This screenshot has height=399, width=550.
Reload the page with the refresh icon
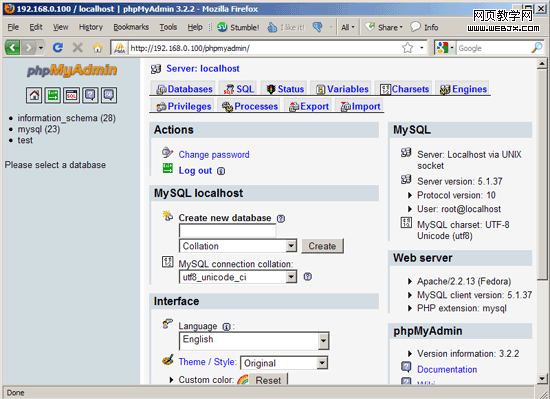(x=58, y=47)
